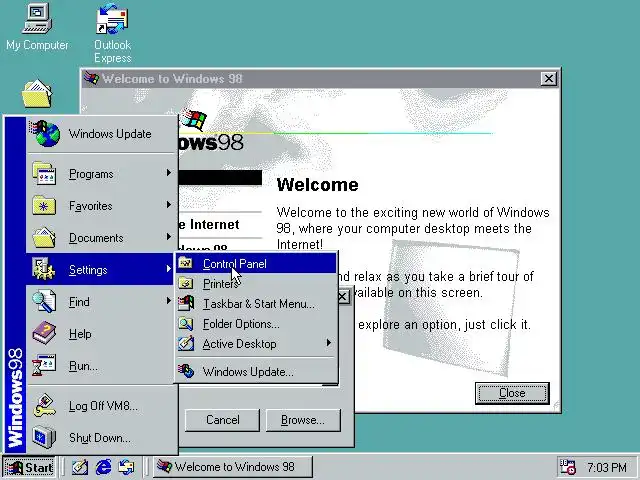This screenshot has width=640, height=480.
Task: Click the Programs folder icon
Action: (44, 173)
